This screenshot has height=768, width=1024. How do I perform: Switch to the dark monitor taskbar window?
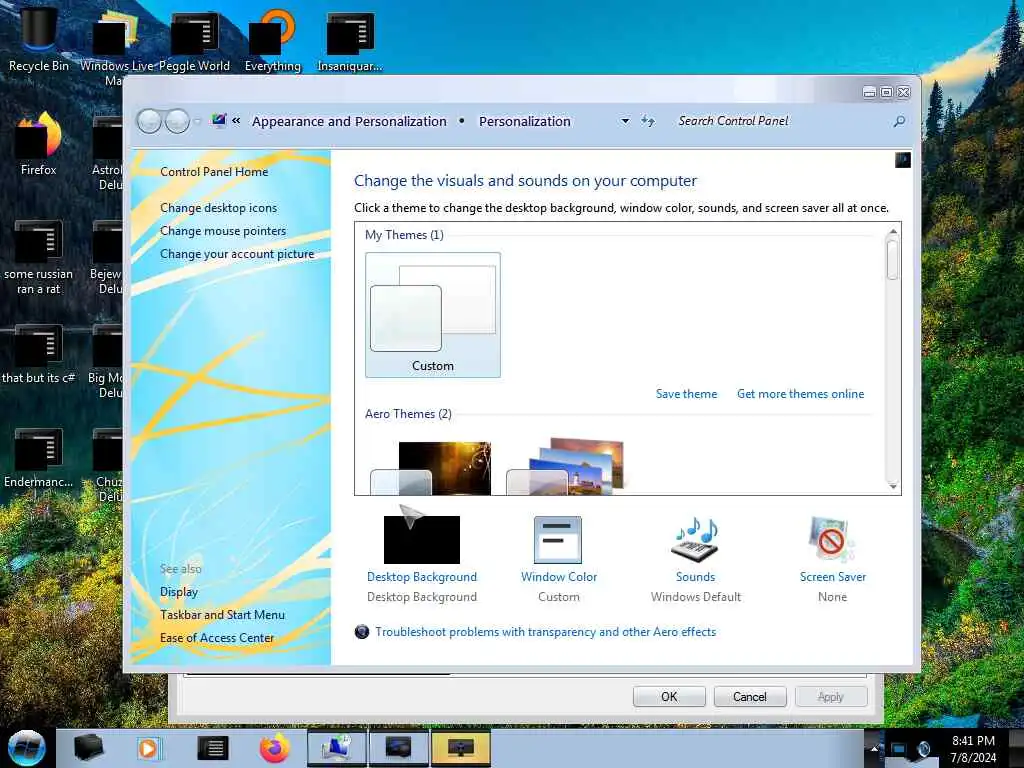398,748
